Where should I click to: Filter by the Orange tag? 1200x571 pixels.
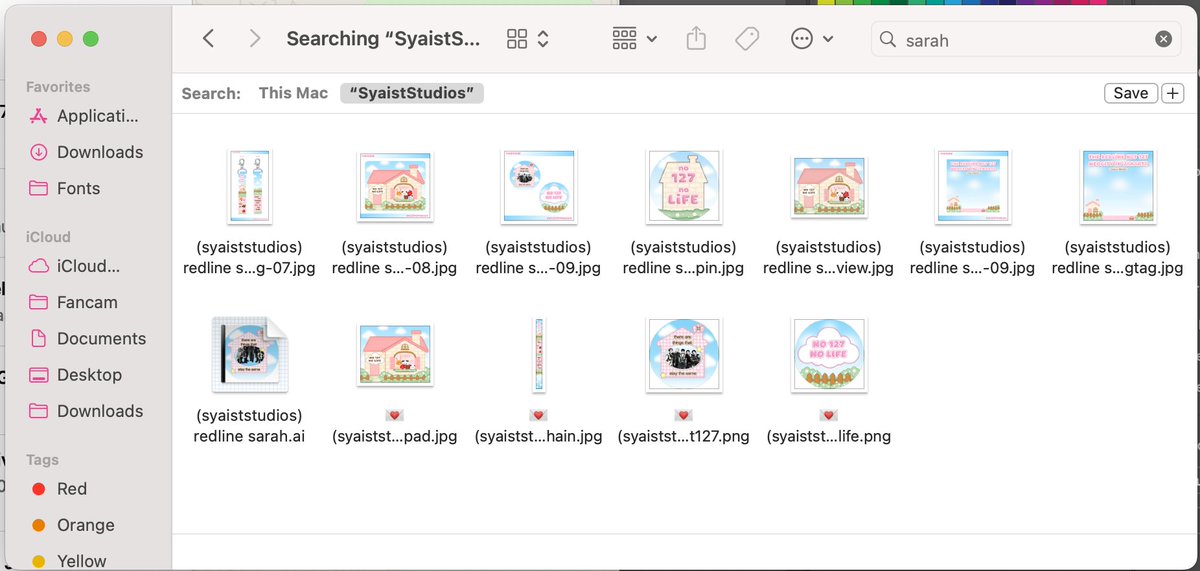pyautogui.click(x=73, y=525)
